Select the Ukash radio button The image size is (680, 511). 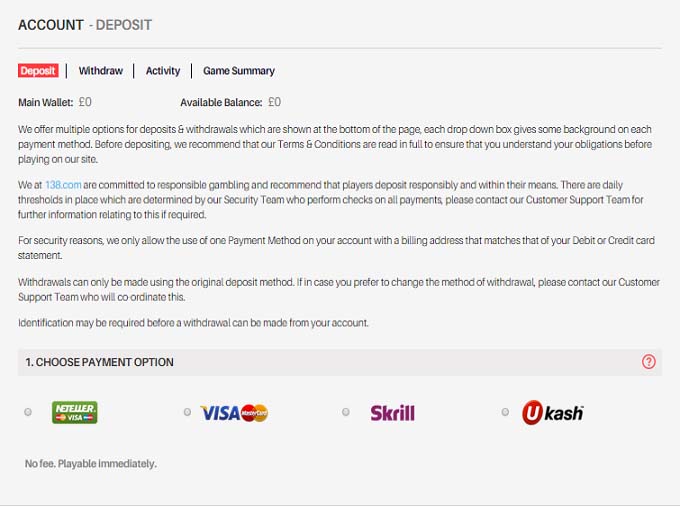pos(505,412)
